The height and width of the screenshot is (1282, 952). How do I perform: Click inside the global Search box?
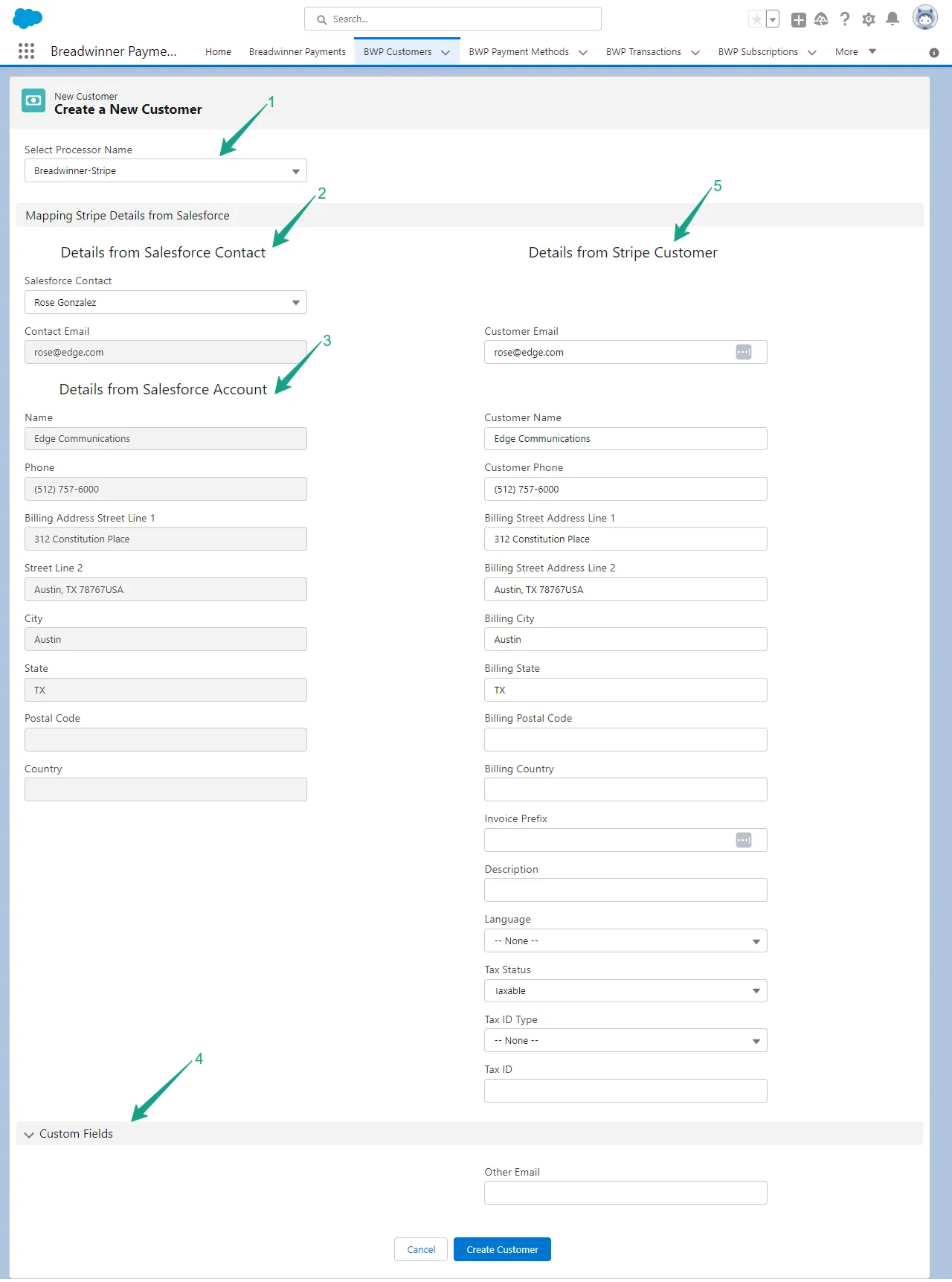pyautogui.click(x=453, y=19)
